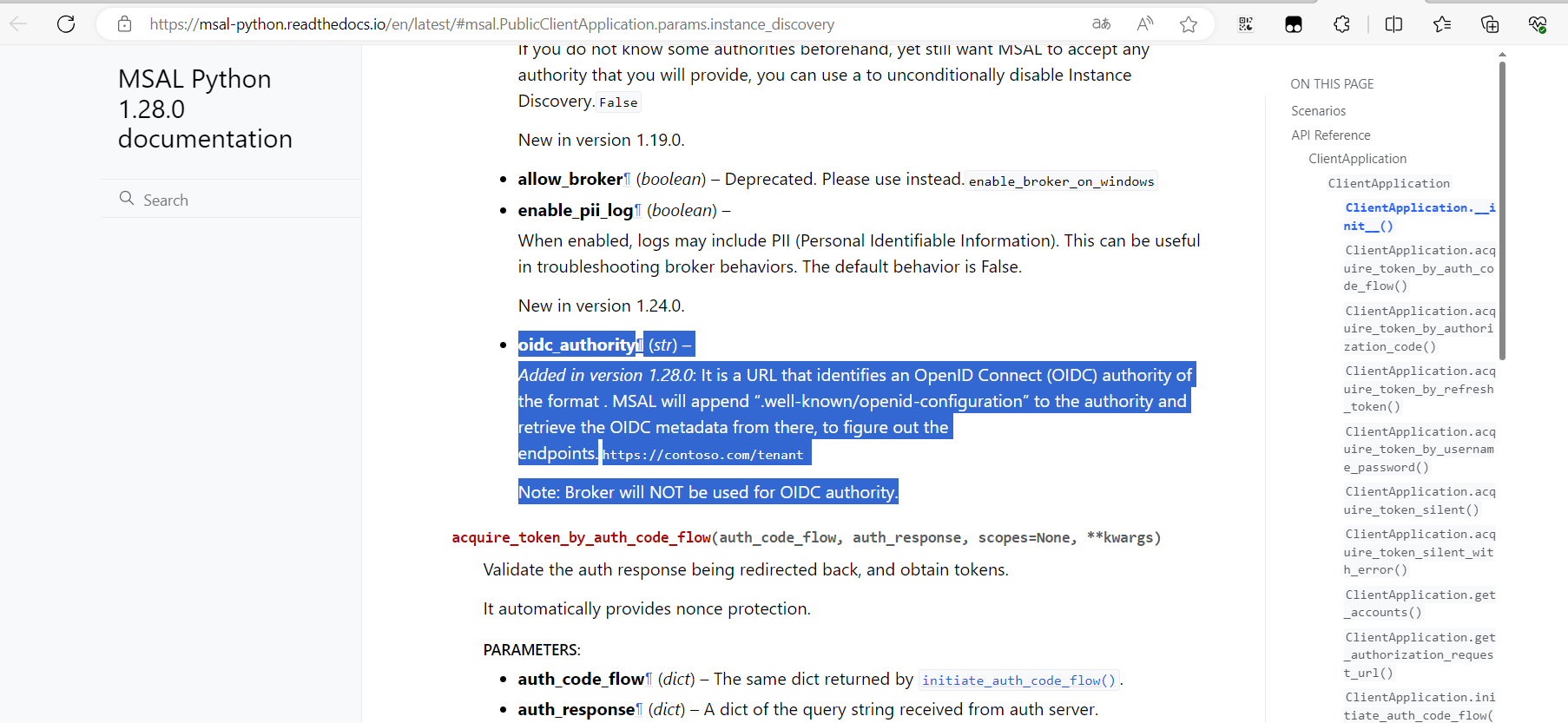Image resolution: width=1568 pixels, height=723 pixels.
Task: Click the sidebar scrollbar up arrow
Action: click(1502, 54)
